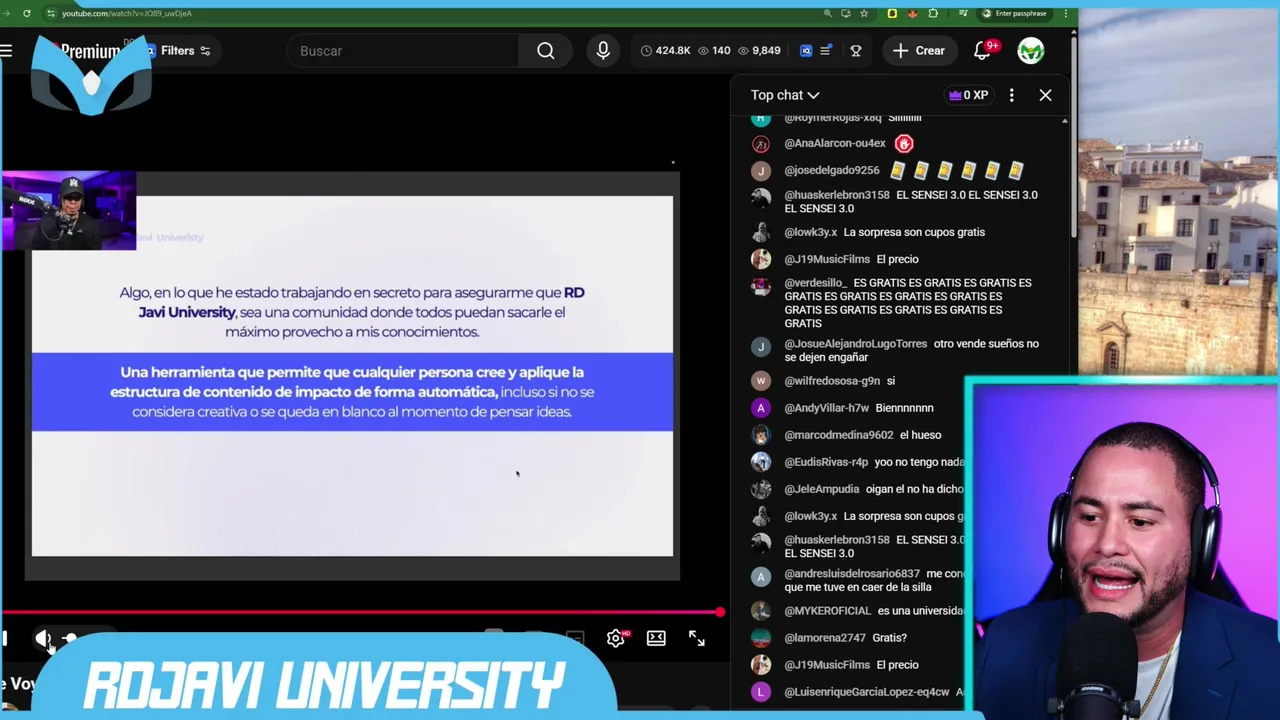The height and width of the screenshot is (720, 1280).
Task: Expand the Top chat dropdown
Action: point(785,95)
